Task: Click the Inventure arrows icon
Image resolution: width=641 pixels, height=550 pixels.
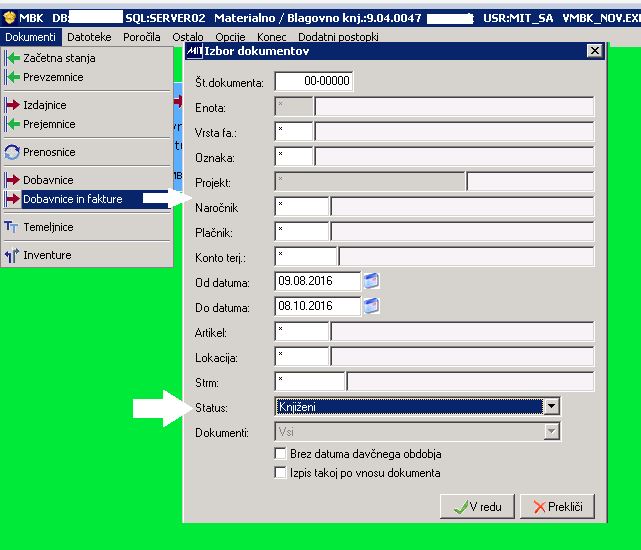Action: pyautogui.click(x=12, y=255)
